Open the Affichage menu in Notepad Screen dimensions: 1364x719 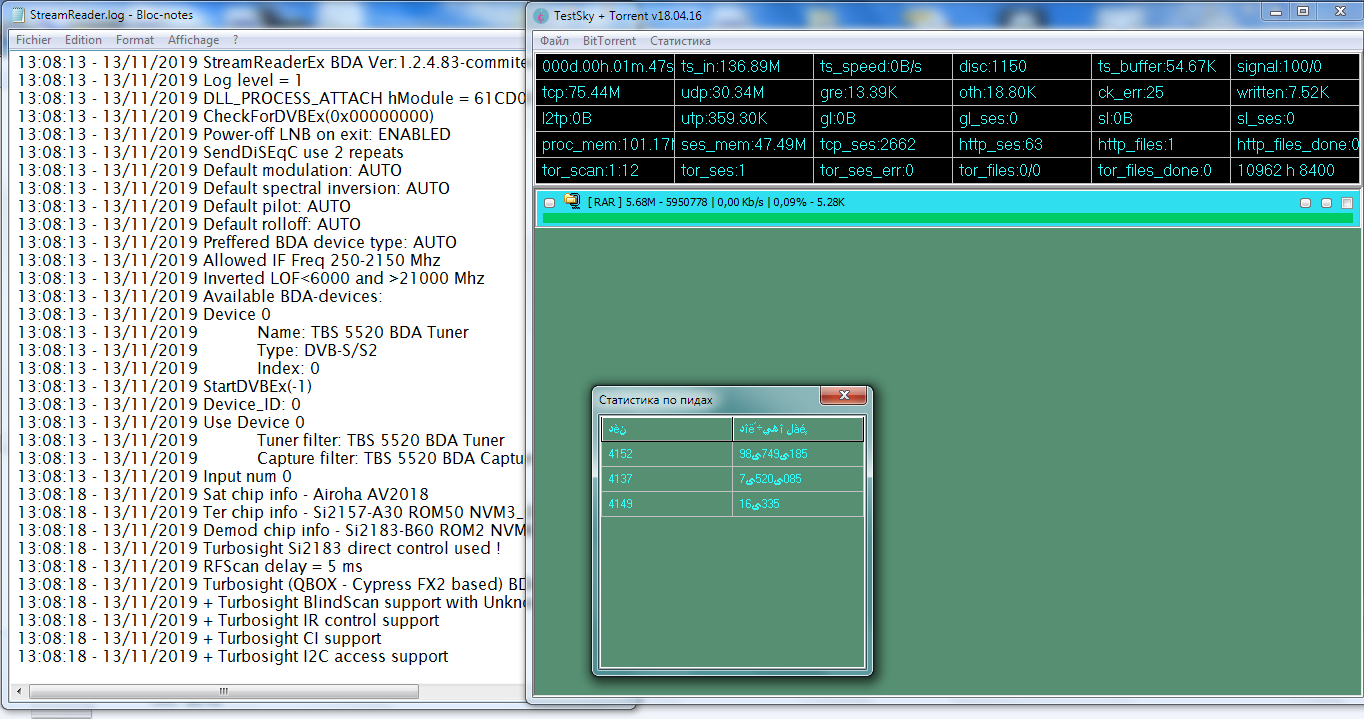point(193,40)
